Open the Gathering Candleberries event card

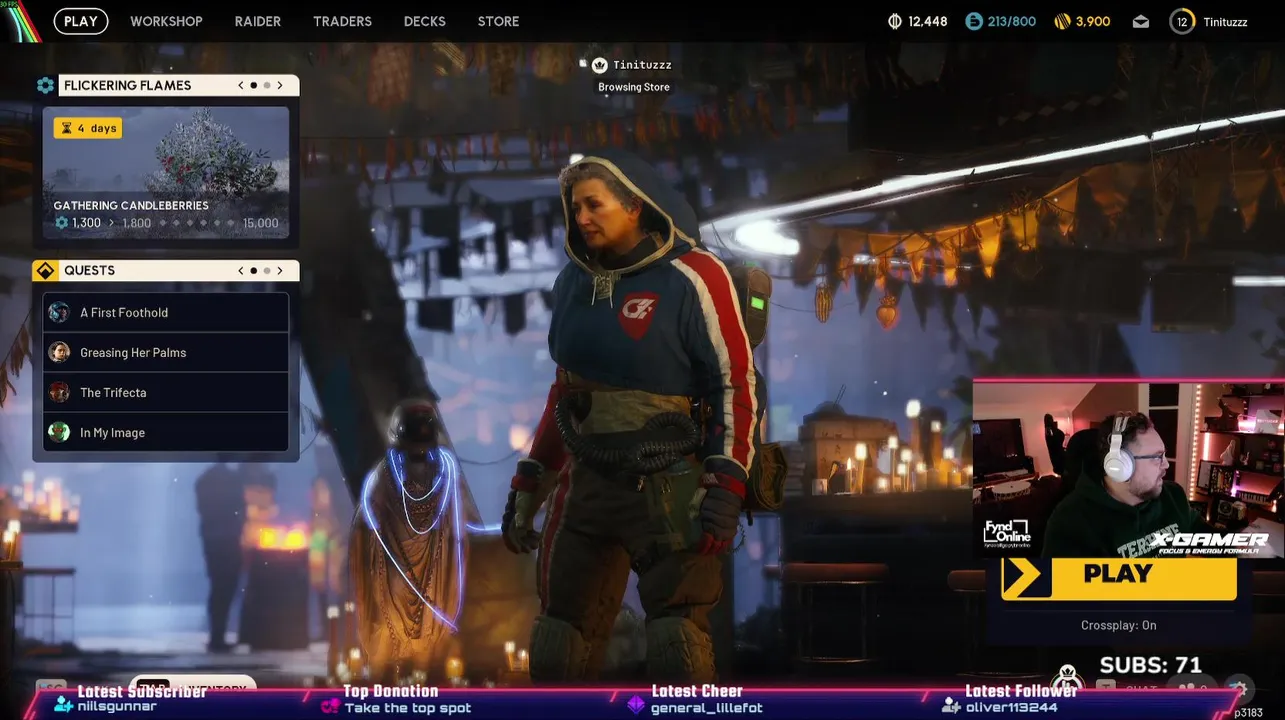tap(166, 173)
